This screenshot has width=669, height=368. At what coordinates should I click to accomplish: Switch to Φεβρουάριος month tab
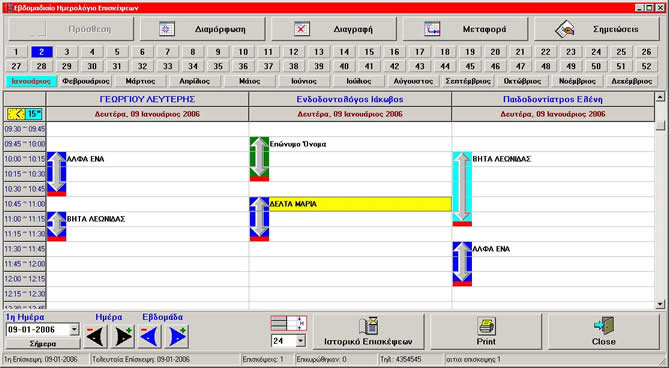86,81
